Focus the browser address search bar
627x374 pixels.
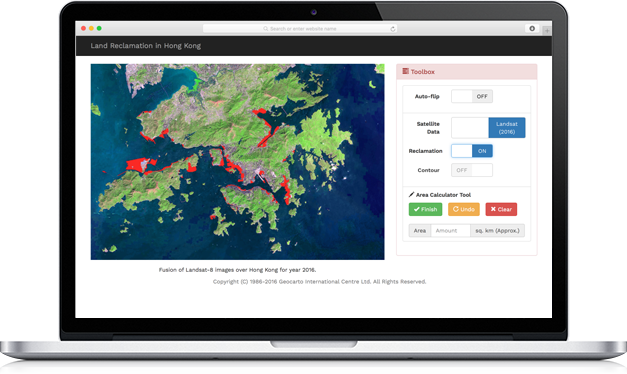click(300, 29)
